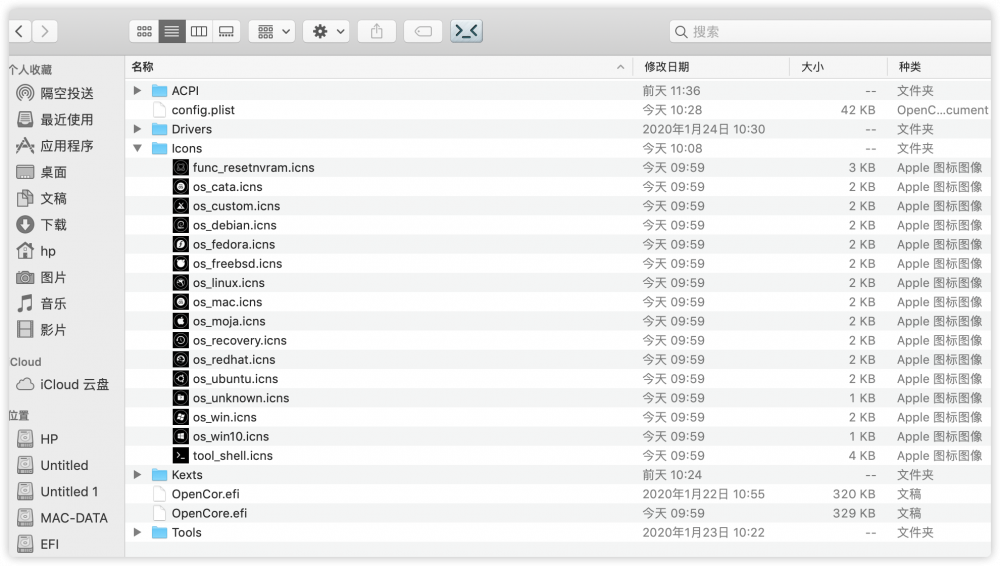Switch to gallery view mode
The width and height of the screenshot is (1000, 566).
point(226,31)
